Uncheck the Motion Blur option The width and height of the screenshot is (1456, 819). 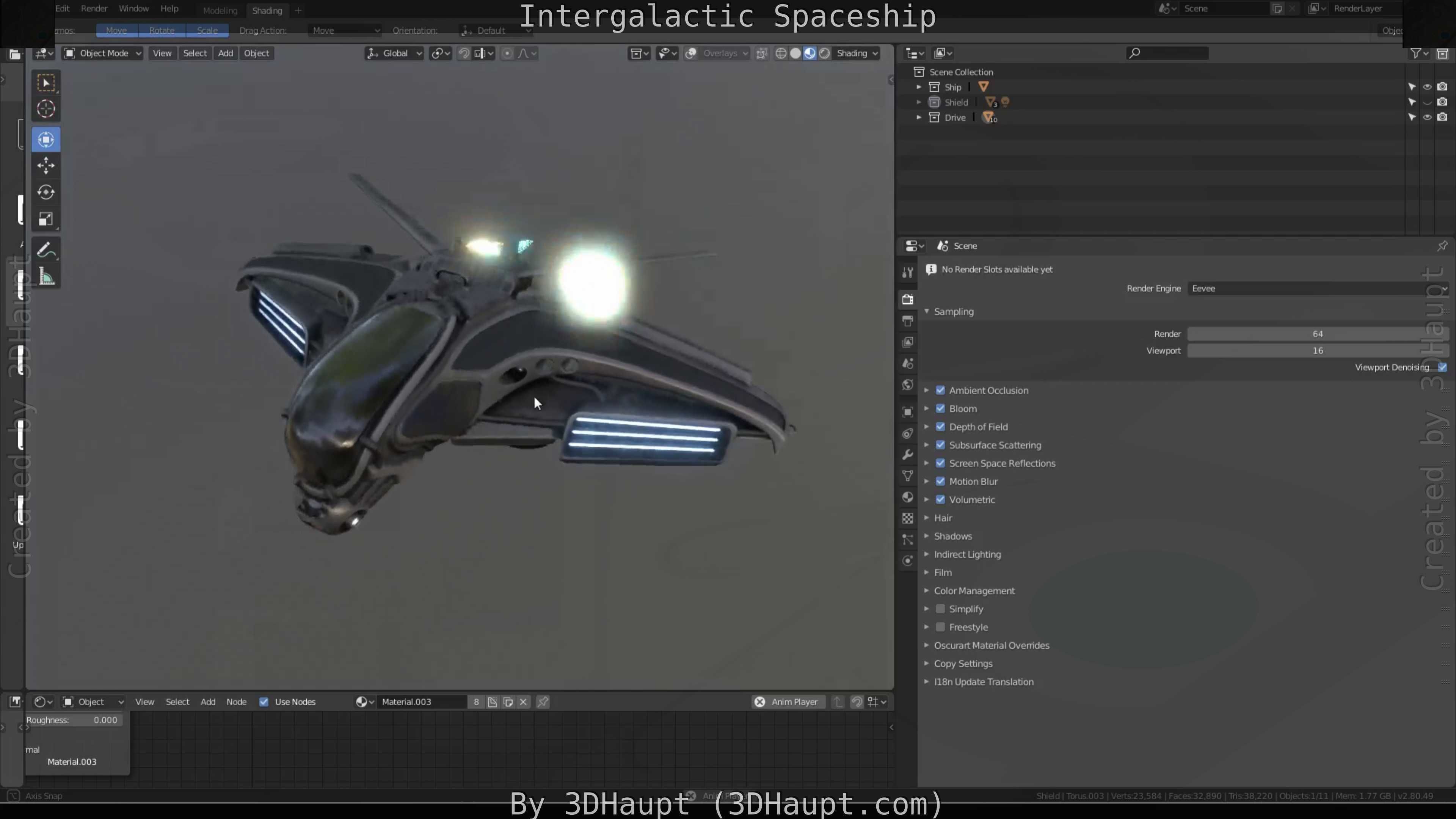click(x=940, y=482)
